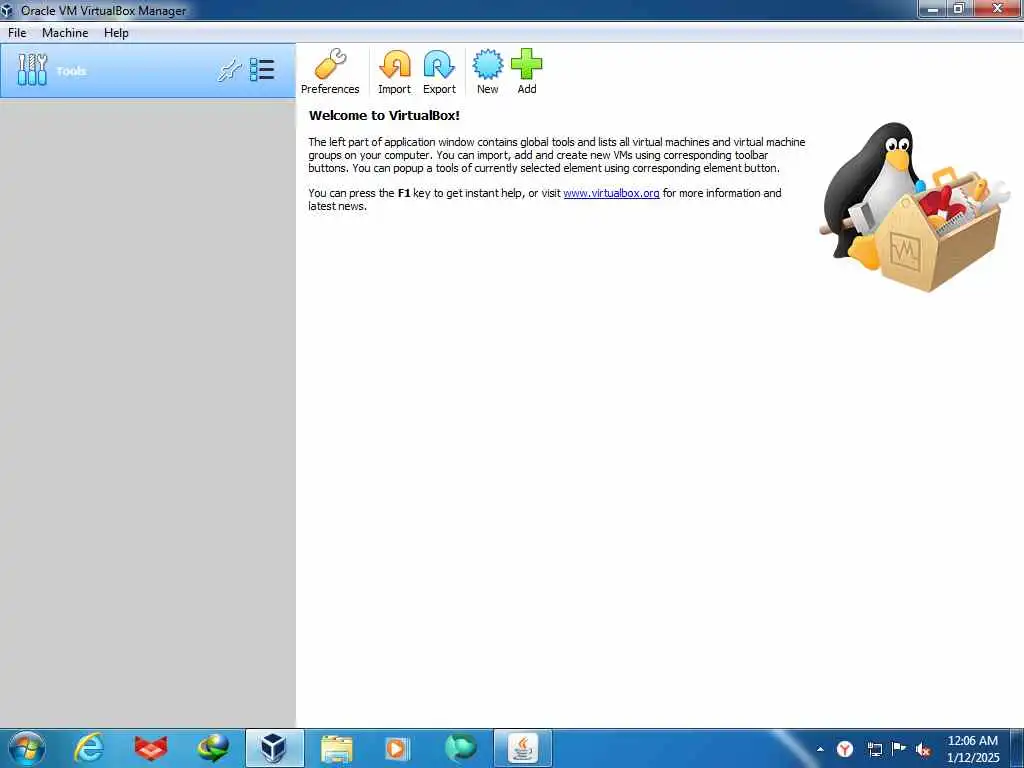Open the orange media player taskbar icon
The width and height of the screenshot is (1024, 768).
(398, 748)
